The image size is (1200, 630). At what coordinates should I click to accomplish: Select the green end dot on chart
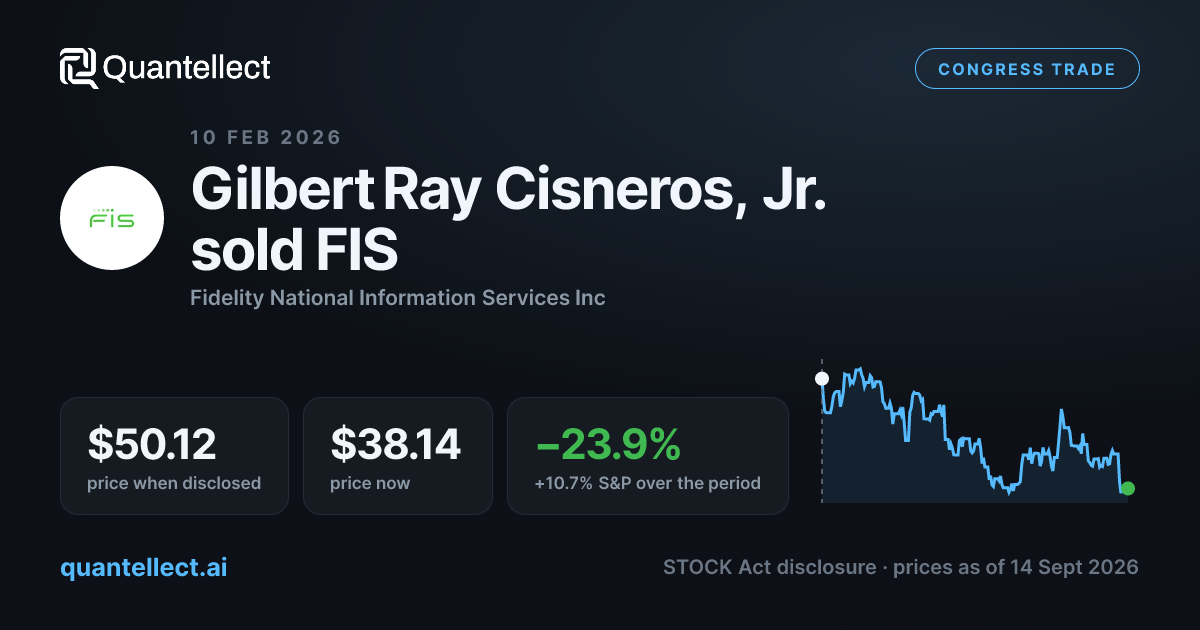[1128, 488]
